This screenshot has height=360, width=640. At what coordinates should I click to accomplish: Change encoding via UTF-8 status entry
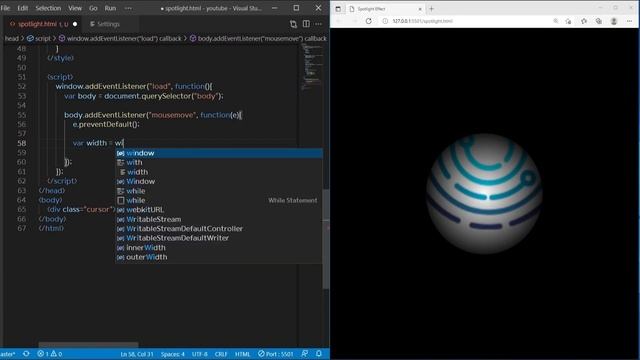[x=200, y=354]
